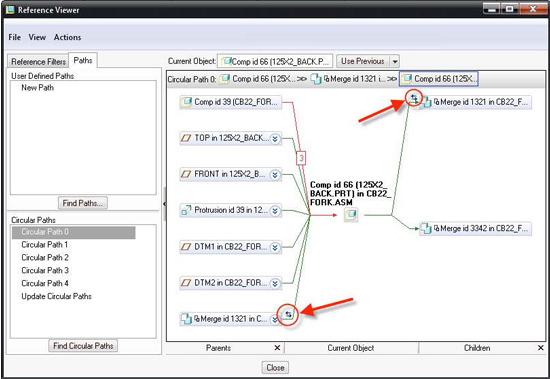The image size is (550, 379).
Task: Click the Current Object column header
Action: 351,348
